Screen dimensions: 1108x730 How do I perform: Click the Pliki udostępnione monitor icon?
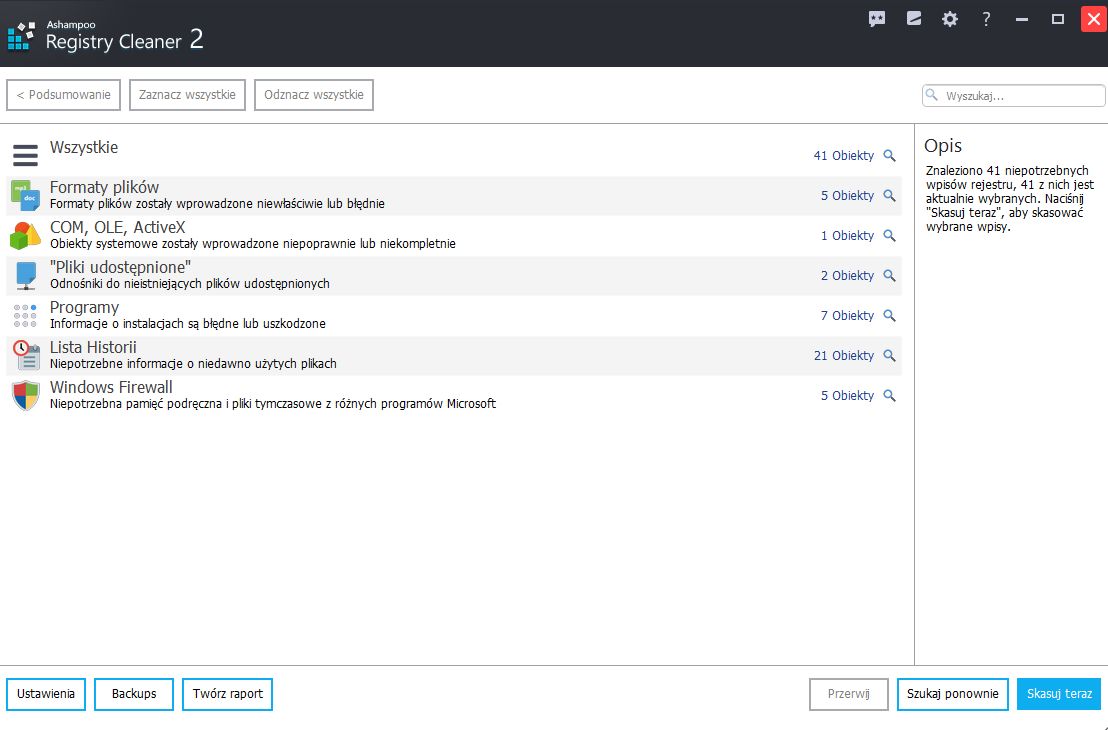[x=24, y=275]
